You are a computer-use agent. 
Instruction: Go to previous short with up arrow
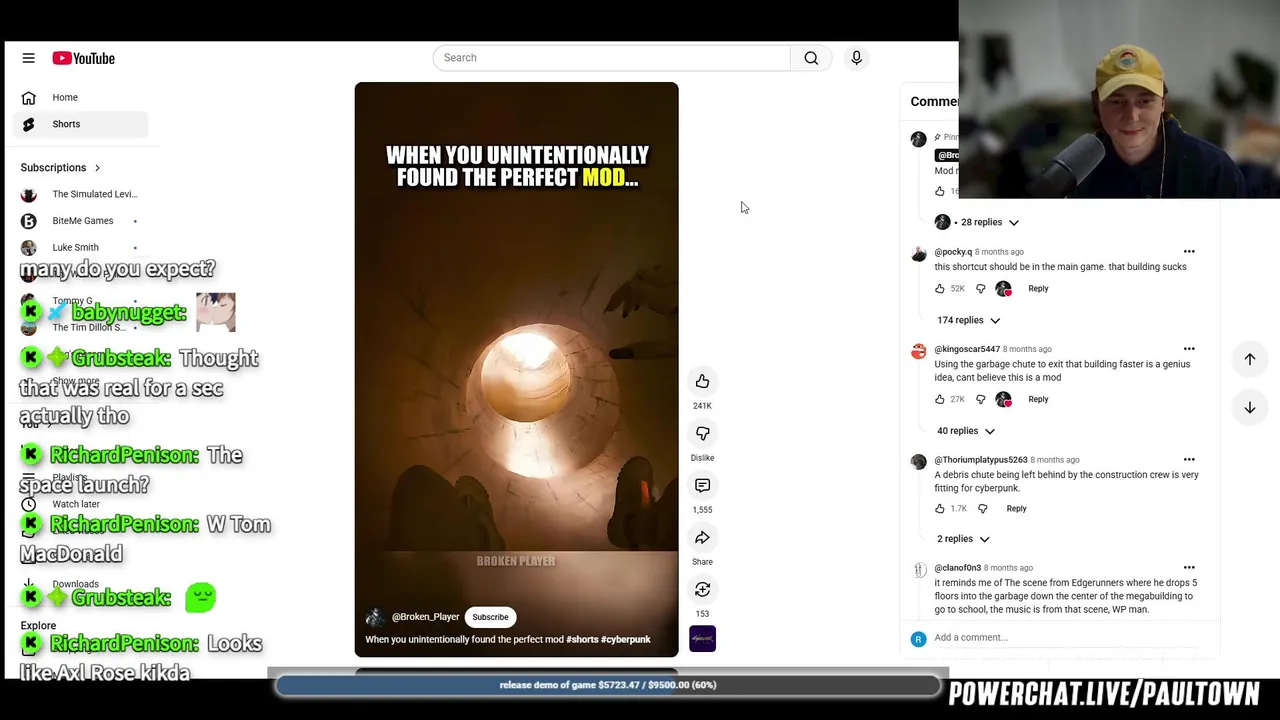pos(1249,359)
